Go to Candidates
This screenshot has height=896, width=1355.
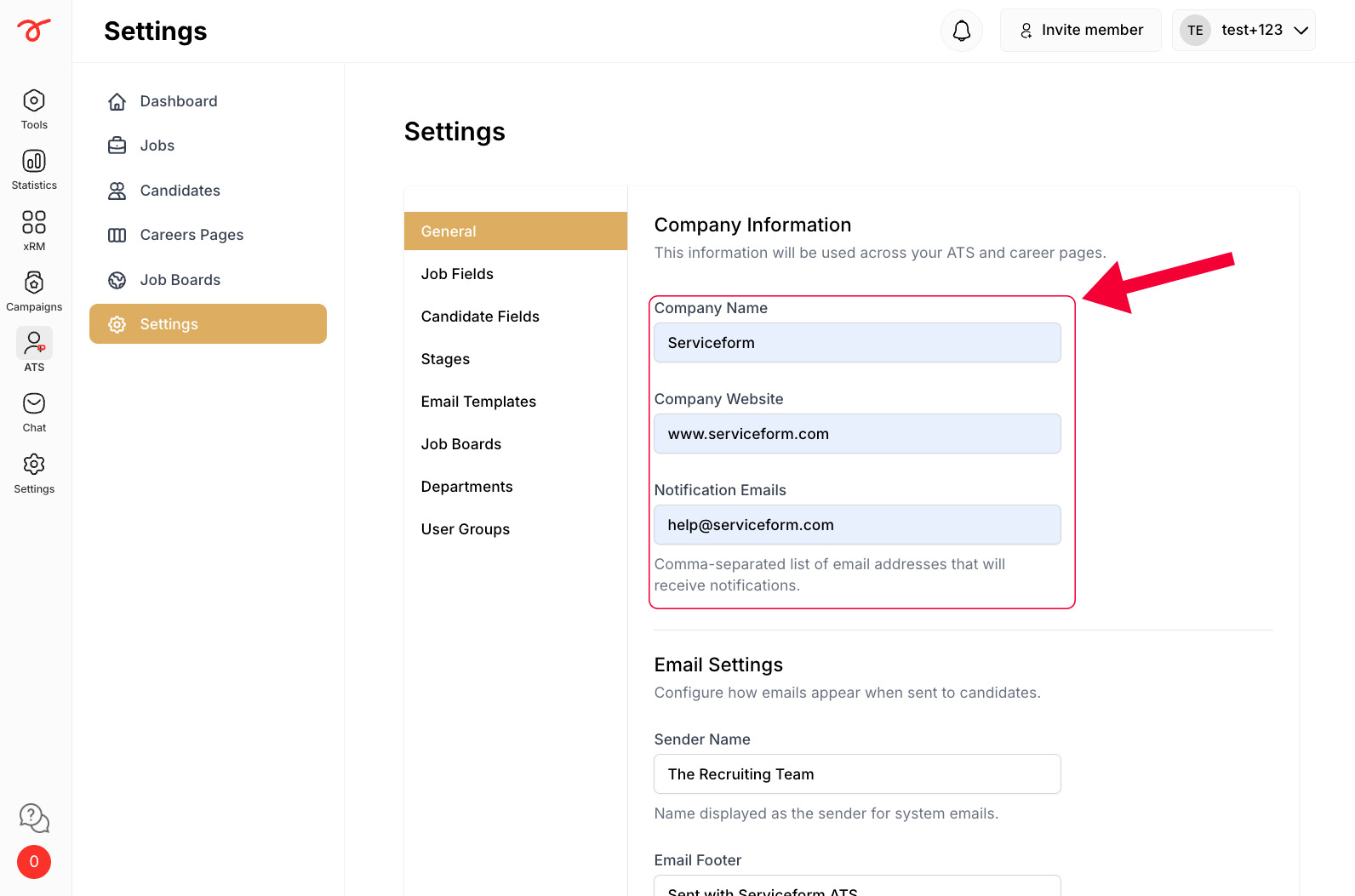click(208, 191)
